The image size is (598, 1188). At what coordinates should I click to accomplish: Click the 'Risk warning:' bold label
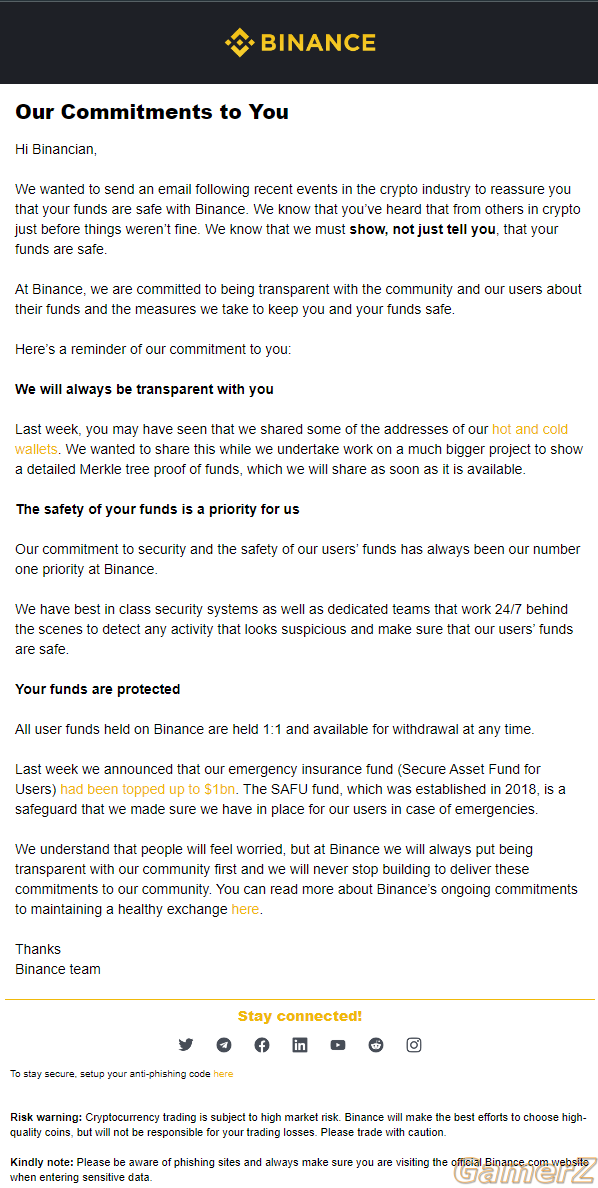(46, 1118)
